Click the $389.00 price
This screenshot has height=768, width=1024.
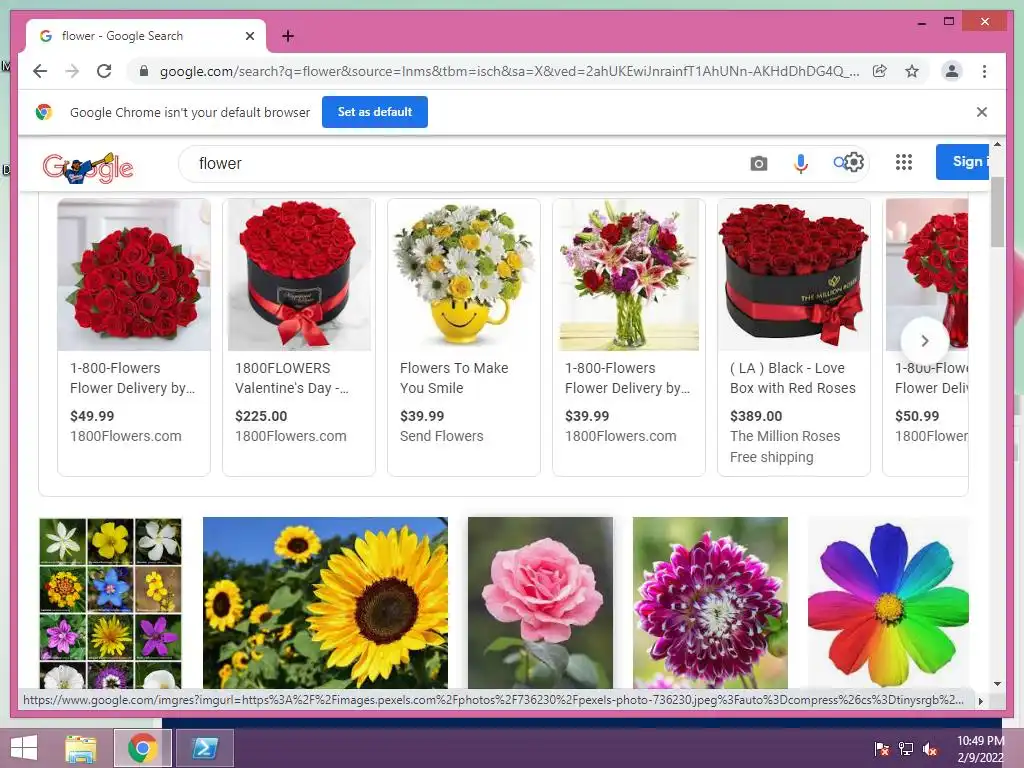coord(756,416)
